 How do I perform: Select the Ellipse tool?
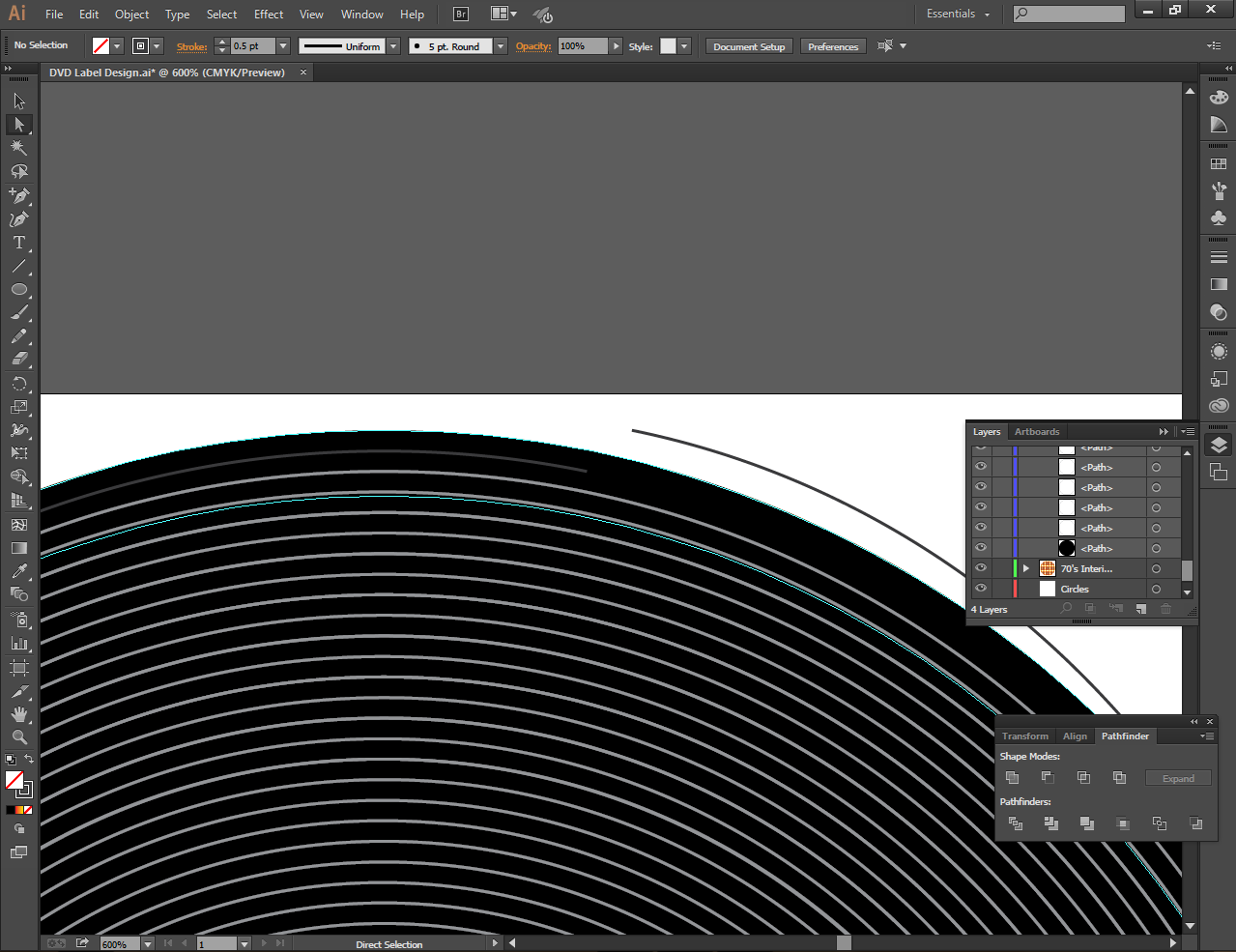(x=19, y=290)
